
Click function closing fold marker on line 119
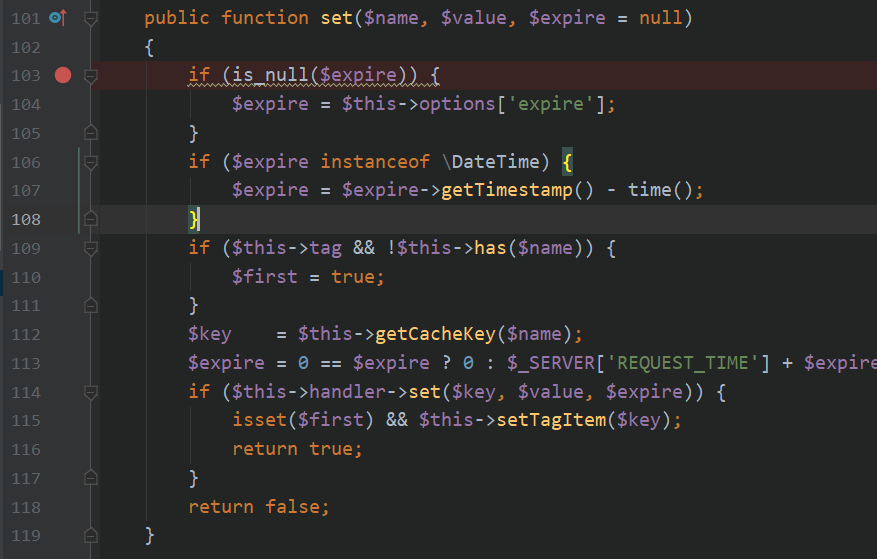point(91,536)
